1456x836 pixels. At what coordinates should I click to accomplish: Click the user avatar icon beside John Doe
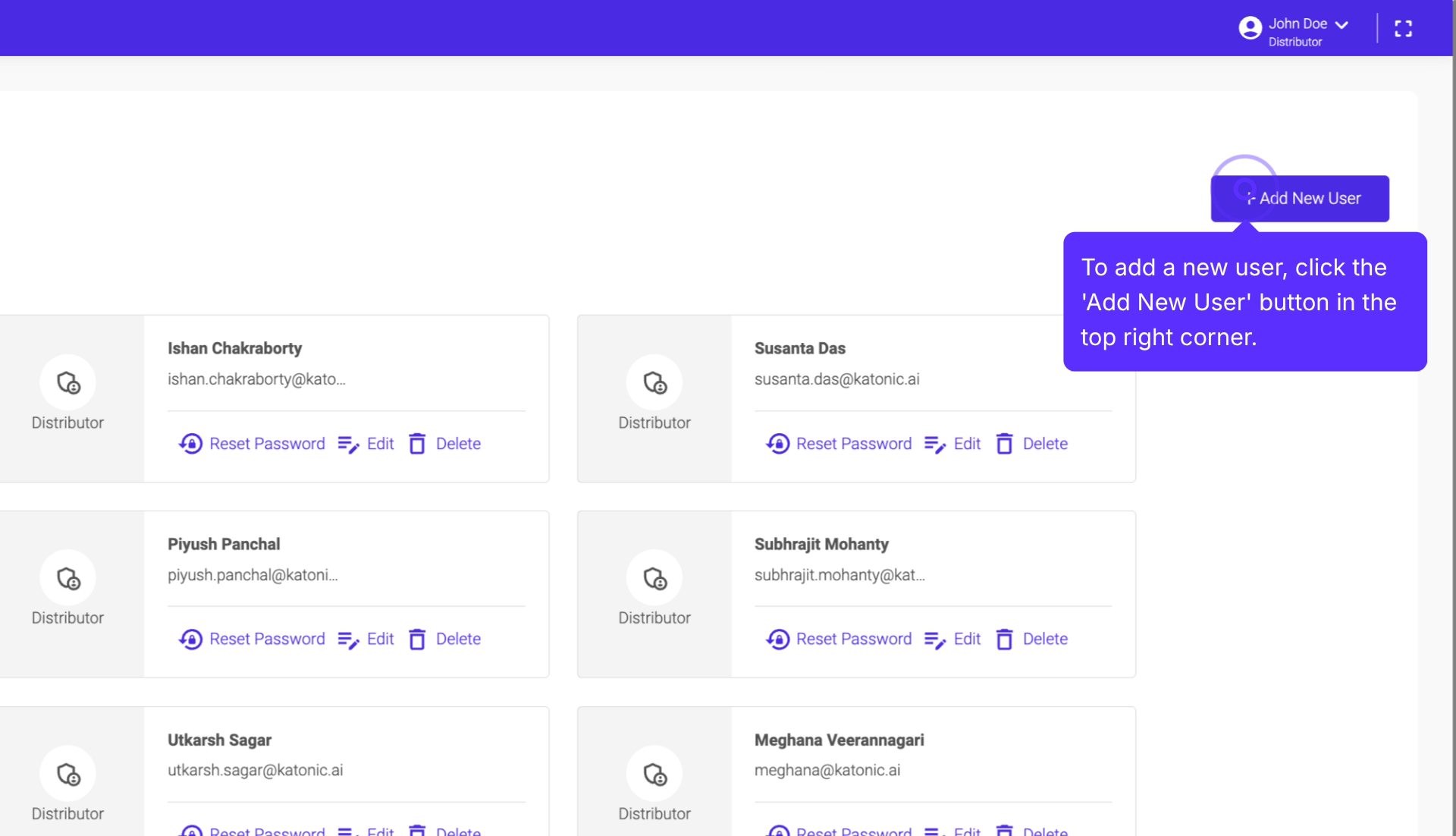point(1250,27)
